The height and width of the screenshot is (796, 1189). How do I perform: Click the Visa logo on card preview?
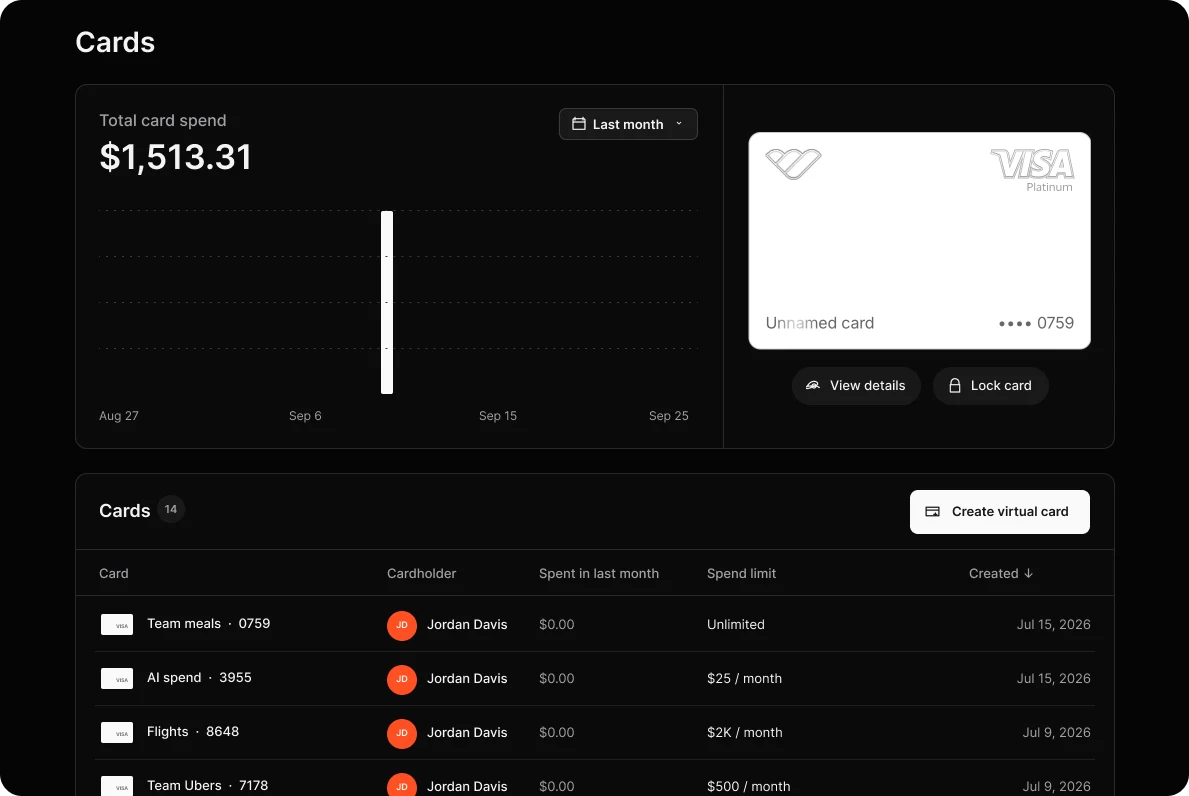click(1032, 165)
